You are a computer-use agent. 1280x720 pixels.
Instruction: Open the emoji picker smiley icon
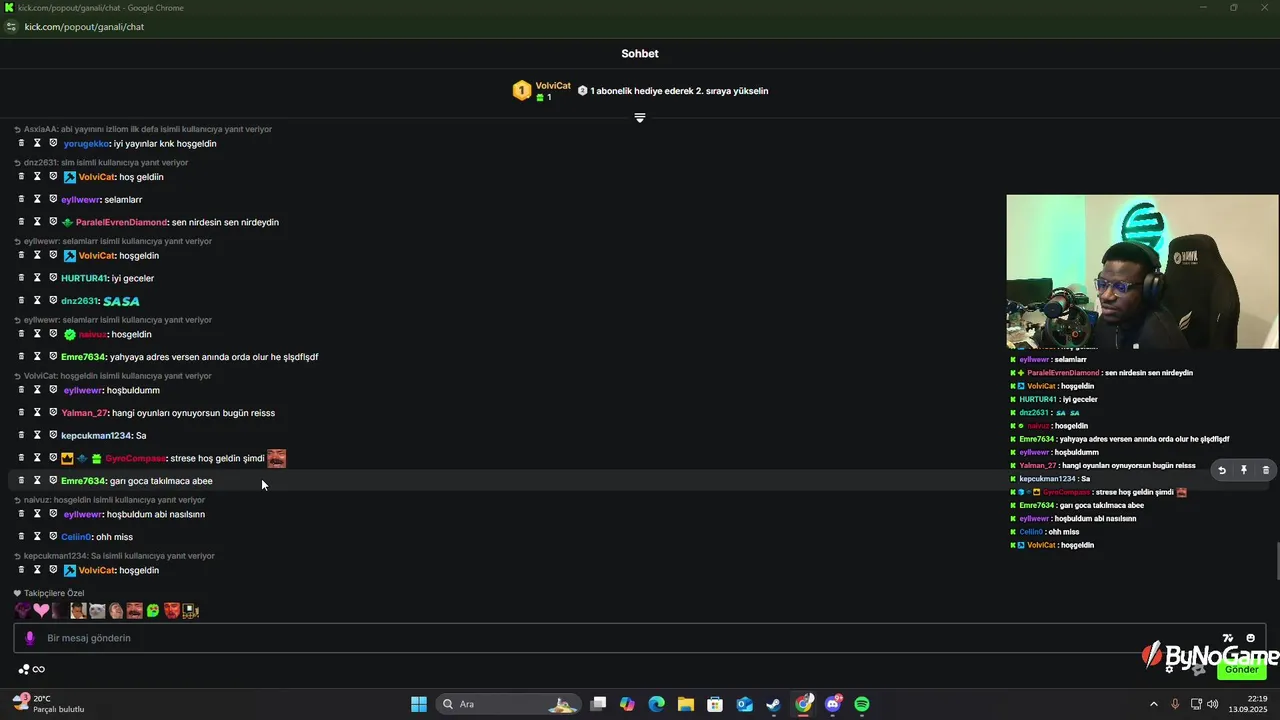(1250, 638)
